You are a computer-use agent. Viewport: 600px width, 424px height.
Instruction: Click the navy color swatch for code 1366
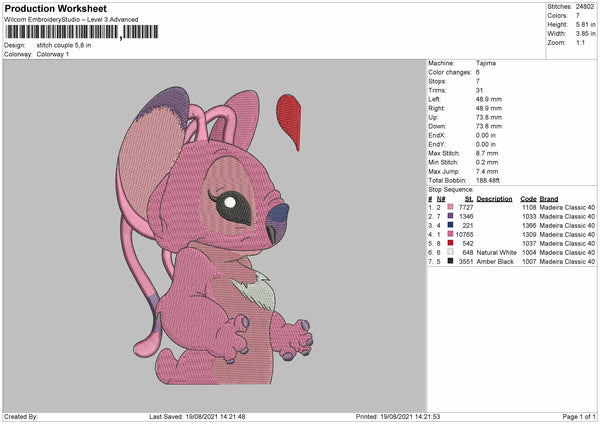450,225
